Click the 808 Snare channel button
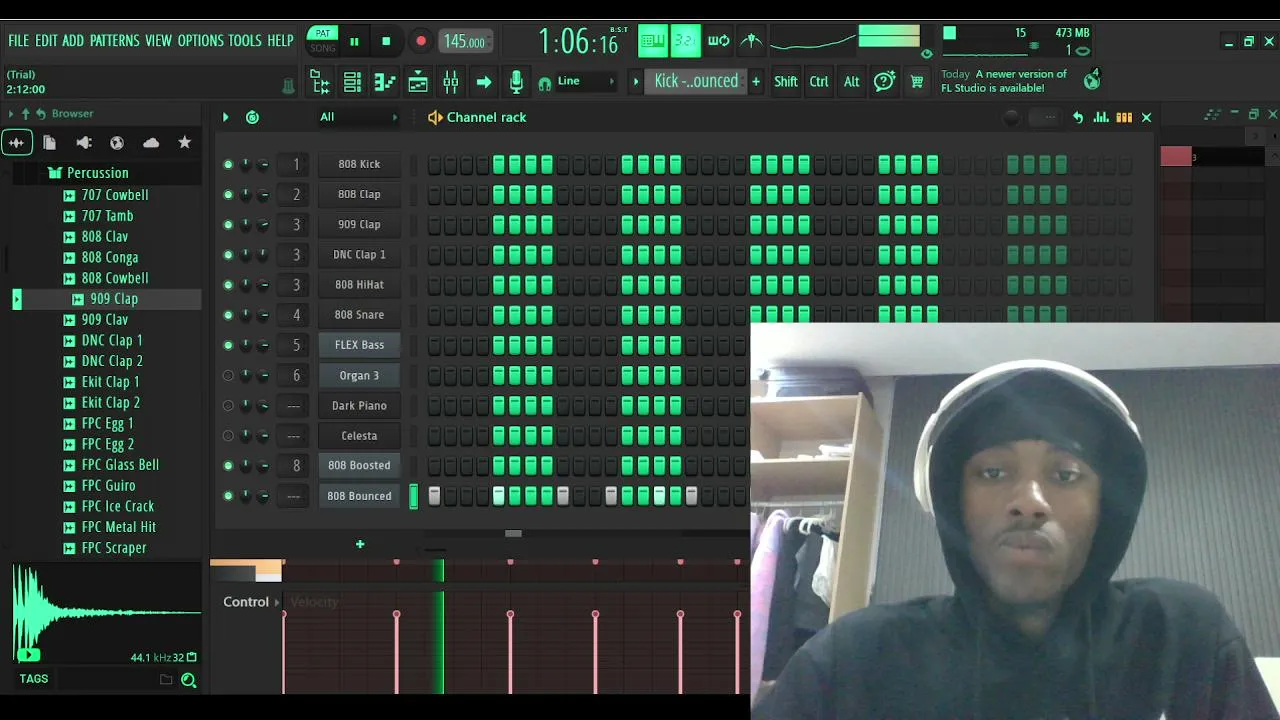Viewport: 1280px width, 720px height. (359, 315)
